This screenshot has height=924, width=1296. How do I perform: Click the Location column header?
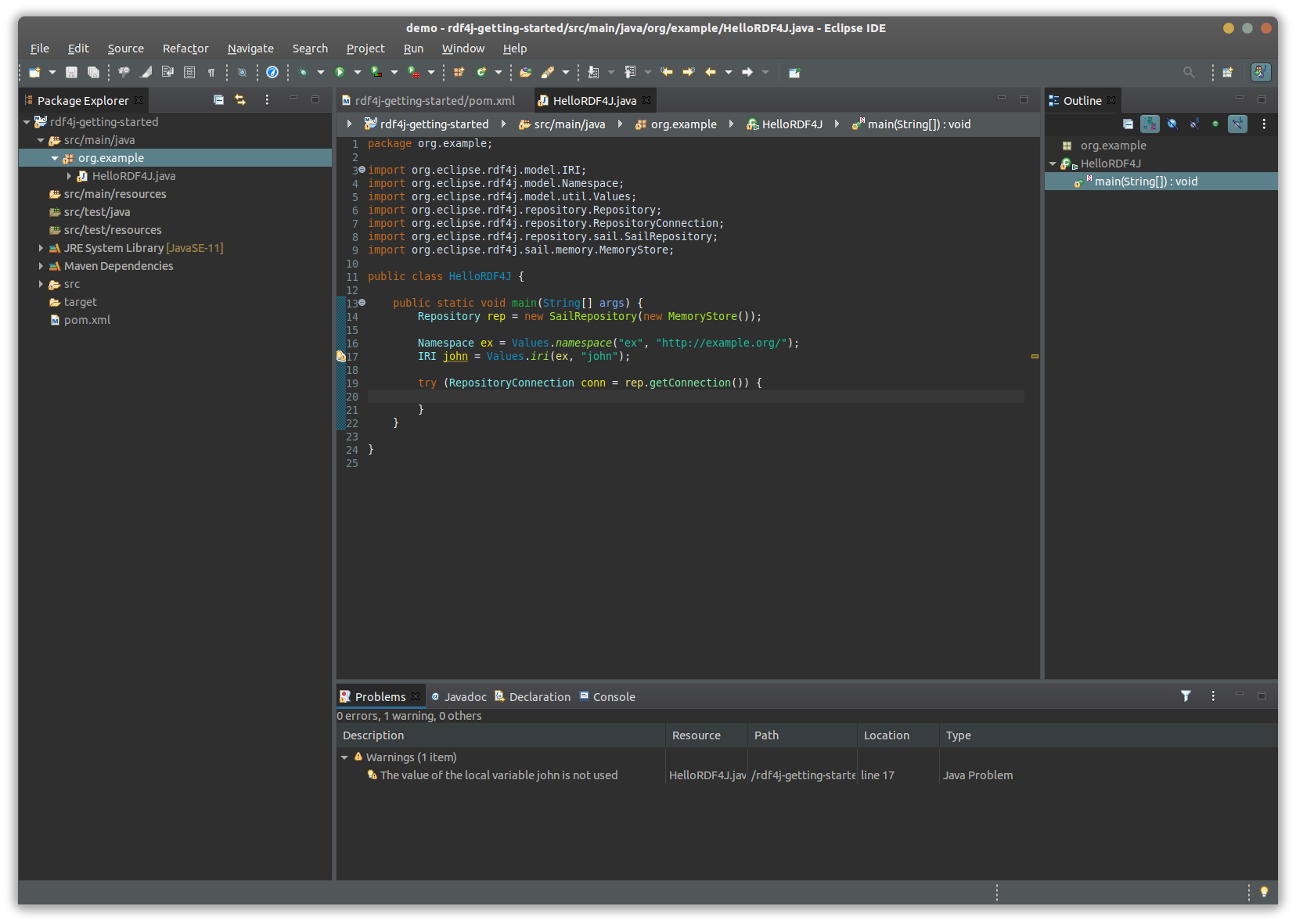tap(898, 735)
